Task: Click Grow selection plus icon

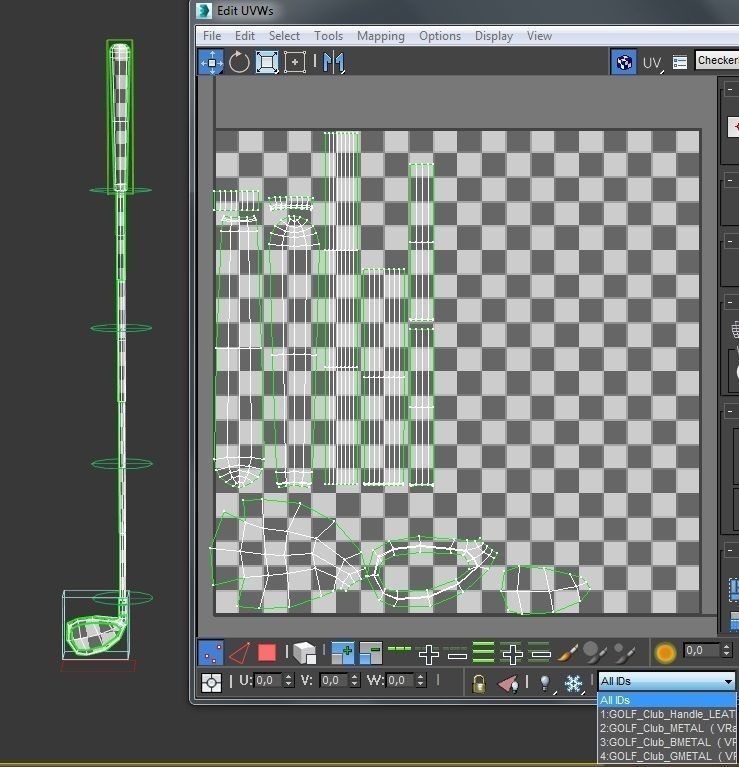Action: 342,654
